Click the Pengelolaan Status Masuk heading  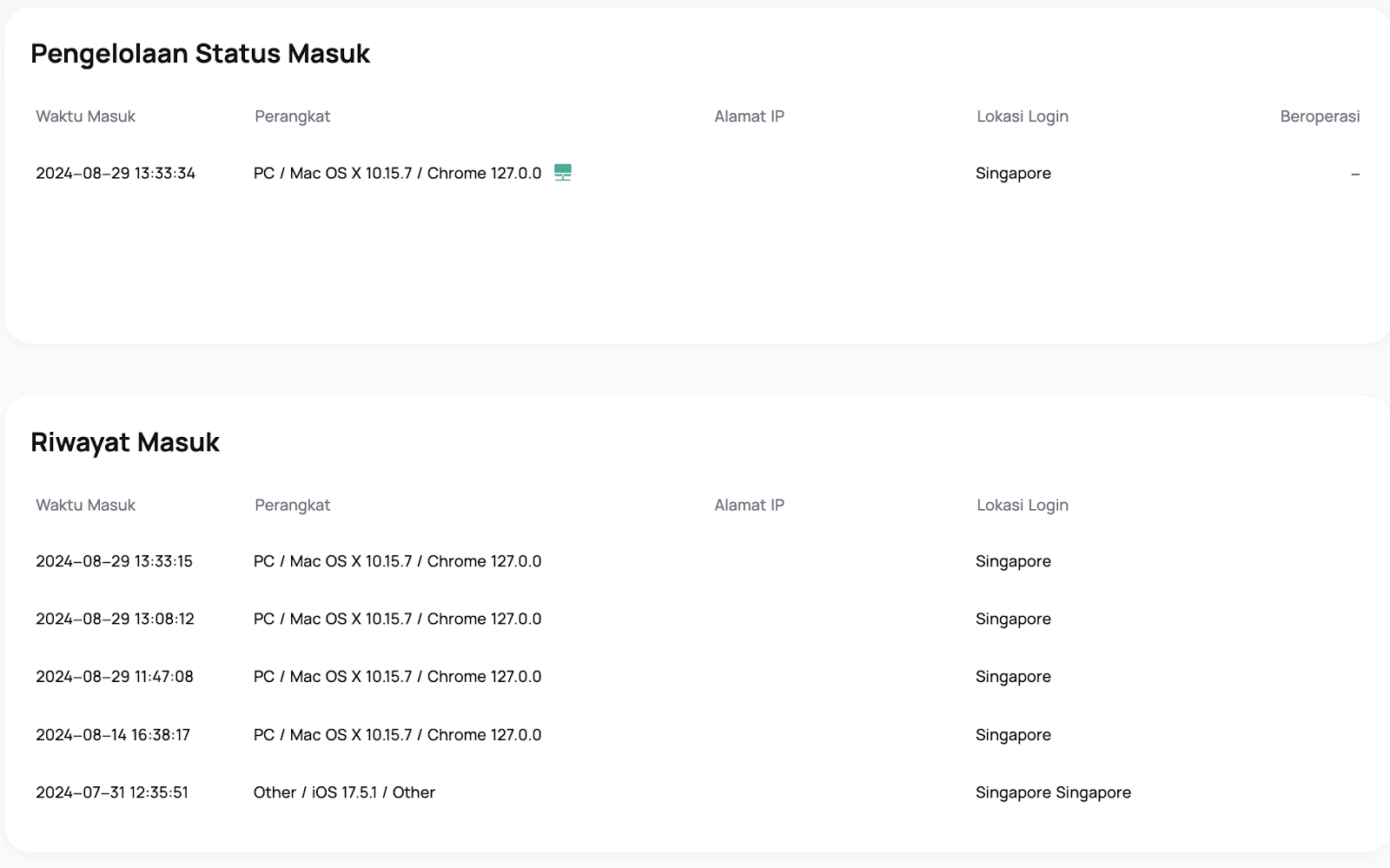200,54
